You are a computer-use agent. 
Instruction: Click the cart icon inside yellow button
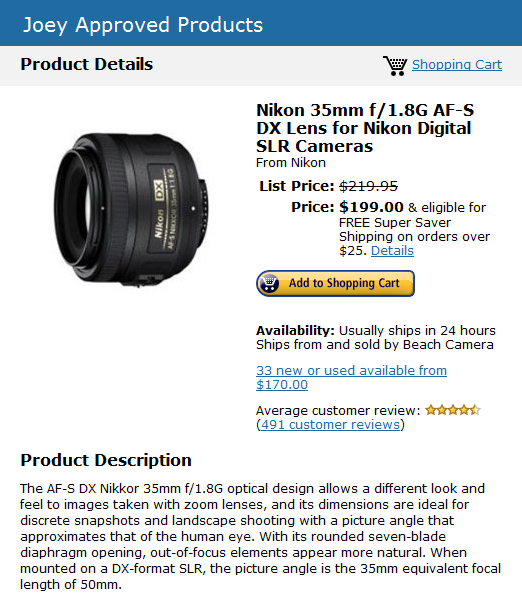270,283
